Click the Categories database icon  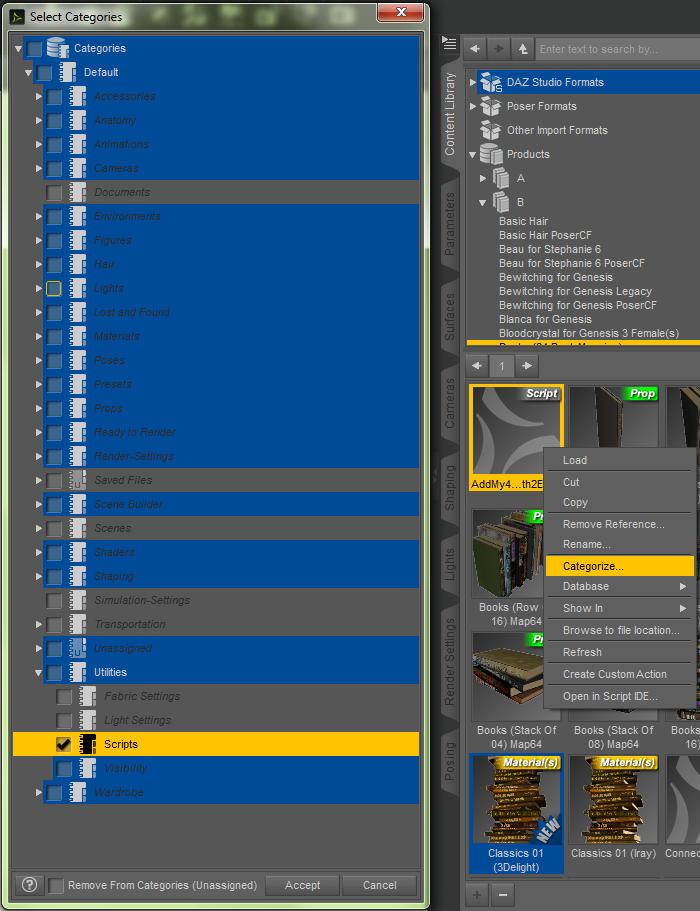58,48
